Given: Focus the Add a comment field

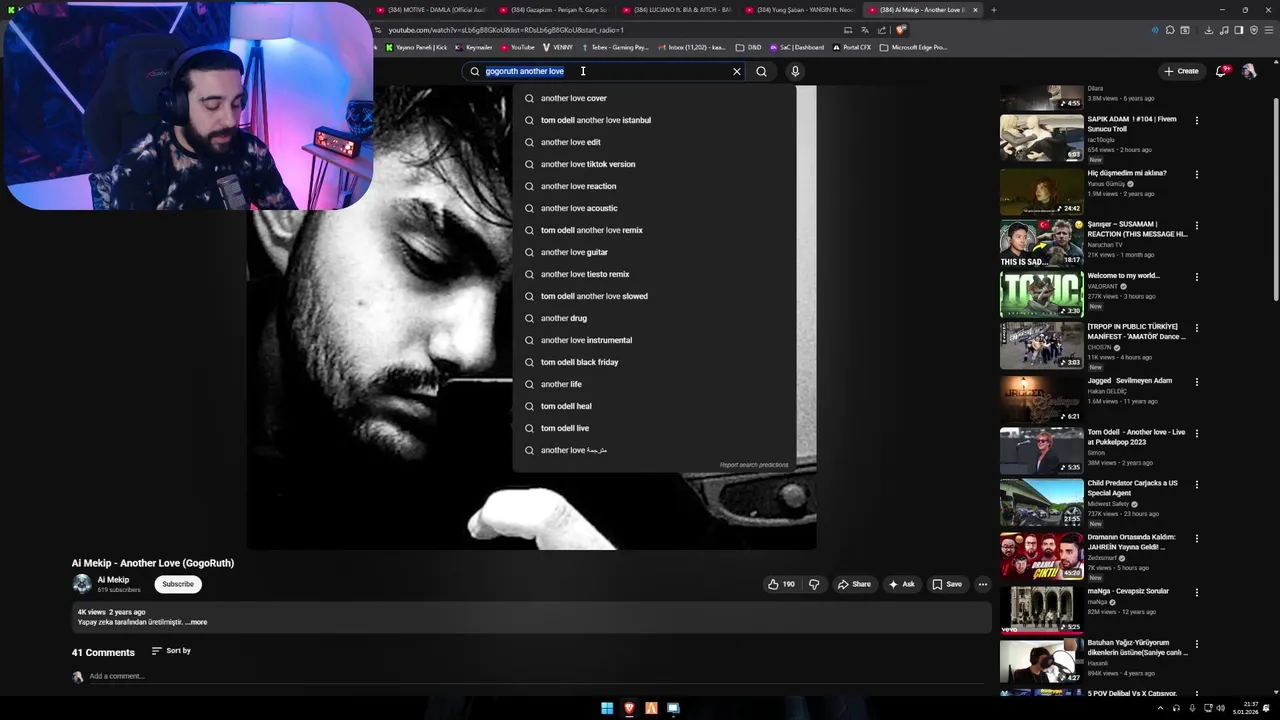Looking at the screenshot, I should click(535, 676).
